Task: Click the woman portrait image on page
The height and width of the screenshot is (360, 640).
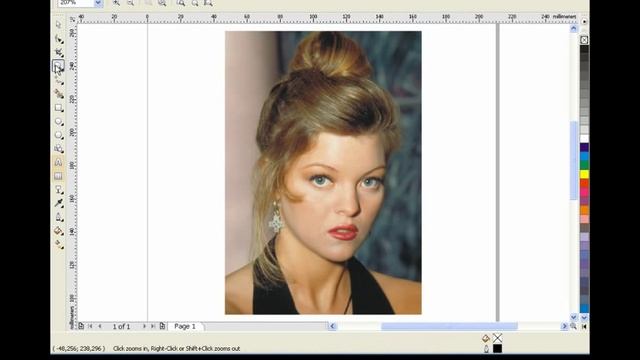Action: pyautogui.click(x=323, y=173)
